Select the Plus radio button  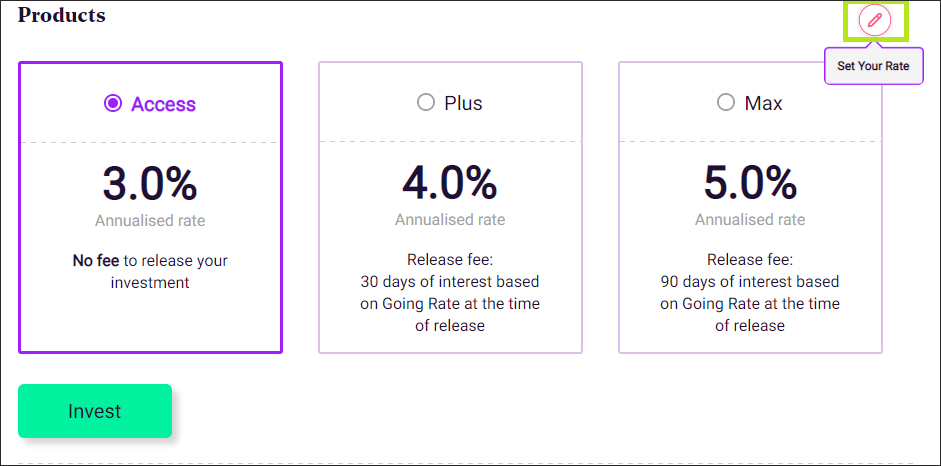425,103
